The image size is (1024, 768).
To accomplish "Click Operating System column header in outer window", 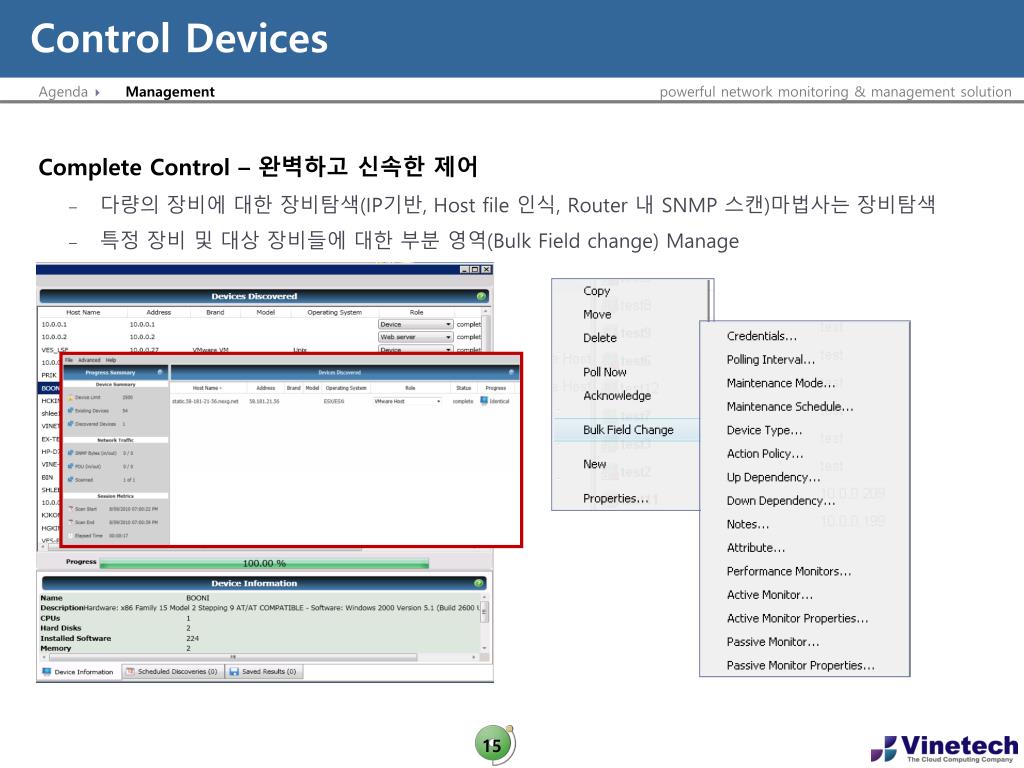I will pos(334,312).
